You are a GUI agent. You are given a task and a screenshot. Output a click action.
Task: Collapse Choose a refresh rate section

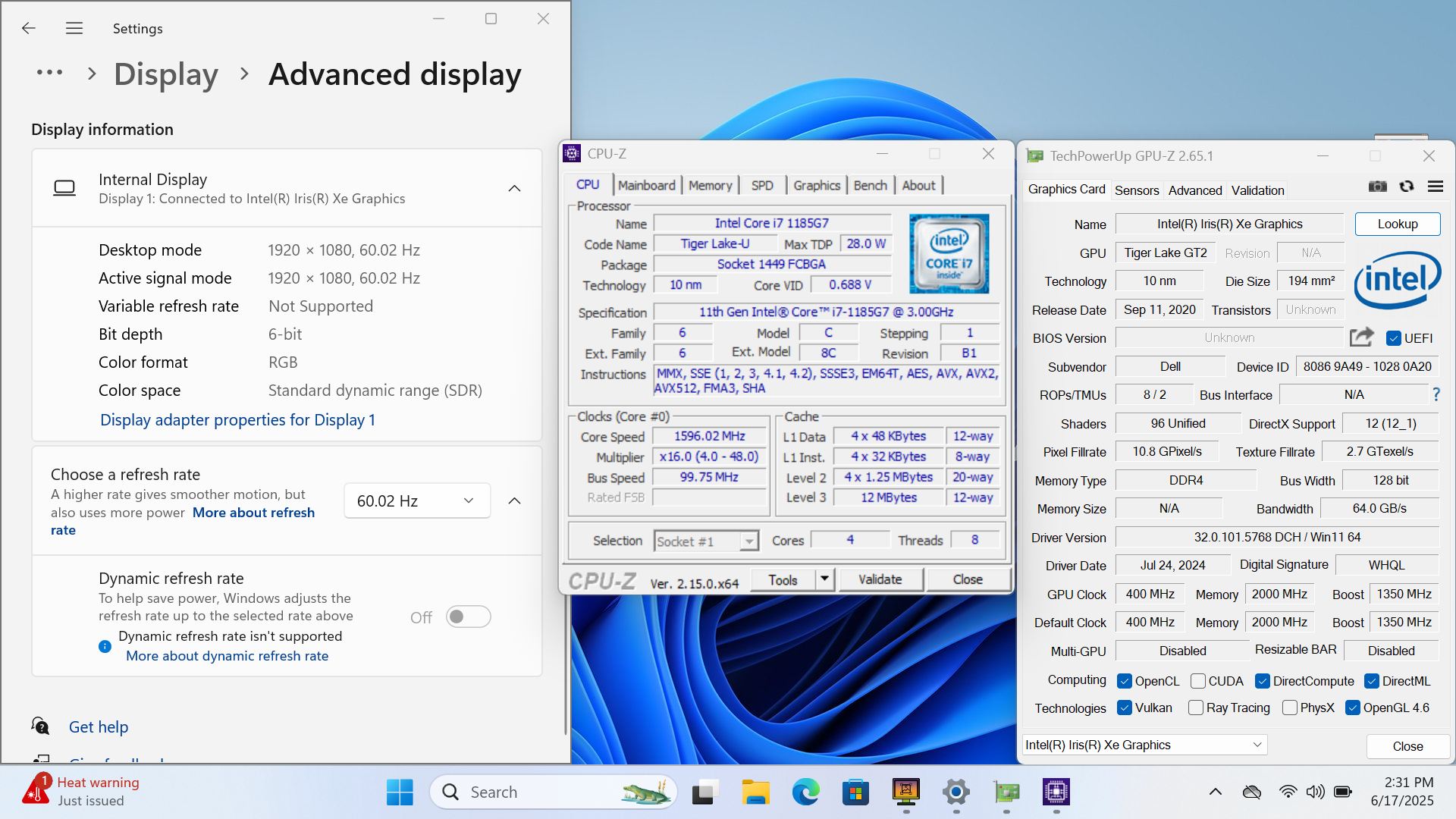pyautogui.click(x=514, y=500)
